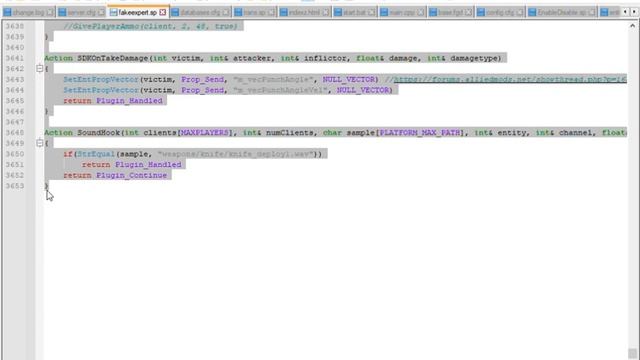Switch to the main.cpp tab
640x360 pixels.
point(402,12)
